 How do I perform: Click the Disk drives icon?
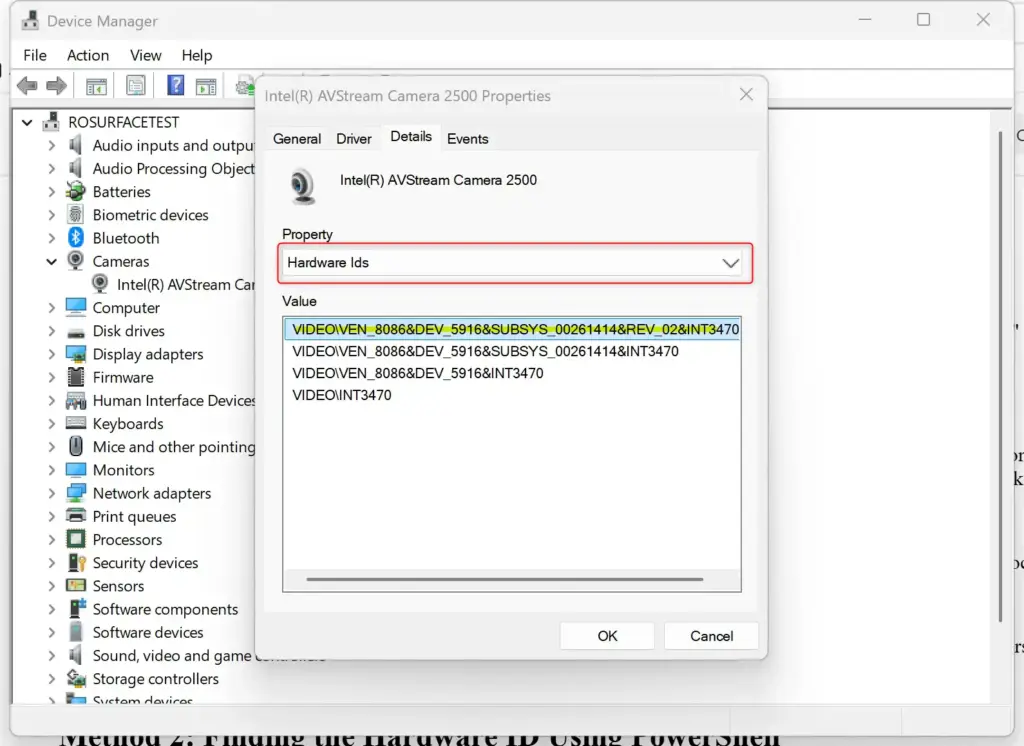click(x=76, y=332)
